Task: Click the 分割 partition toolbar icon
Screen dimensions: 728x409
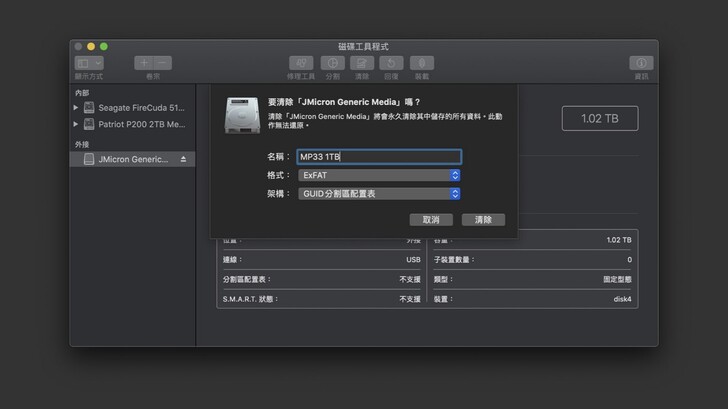Action: tap(332, 63)
